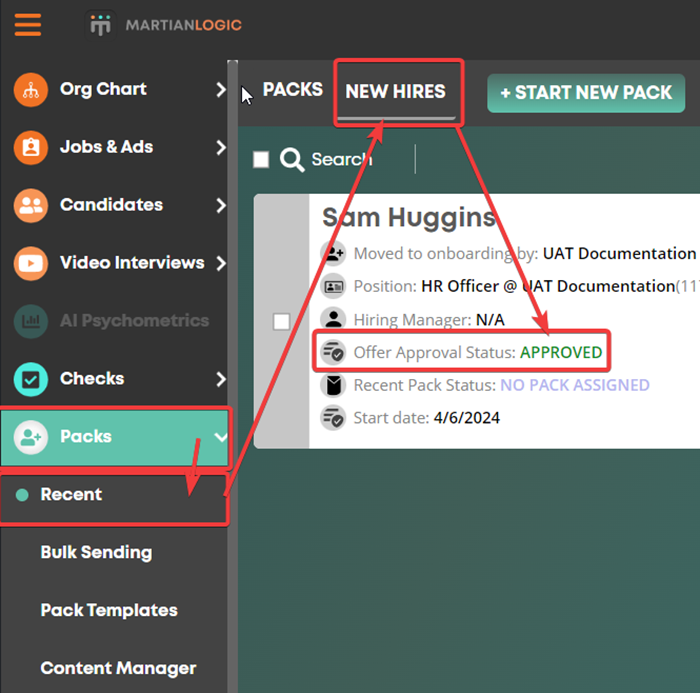Click the Start date icon
This screenshot has width=700, height=693.
coord(333,418)
